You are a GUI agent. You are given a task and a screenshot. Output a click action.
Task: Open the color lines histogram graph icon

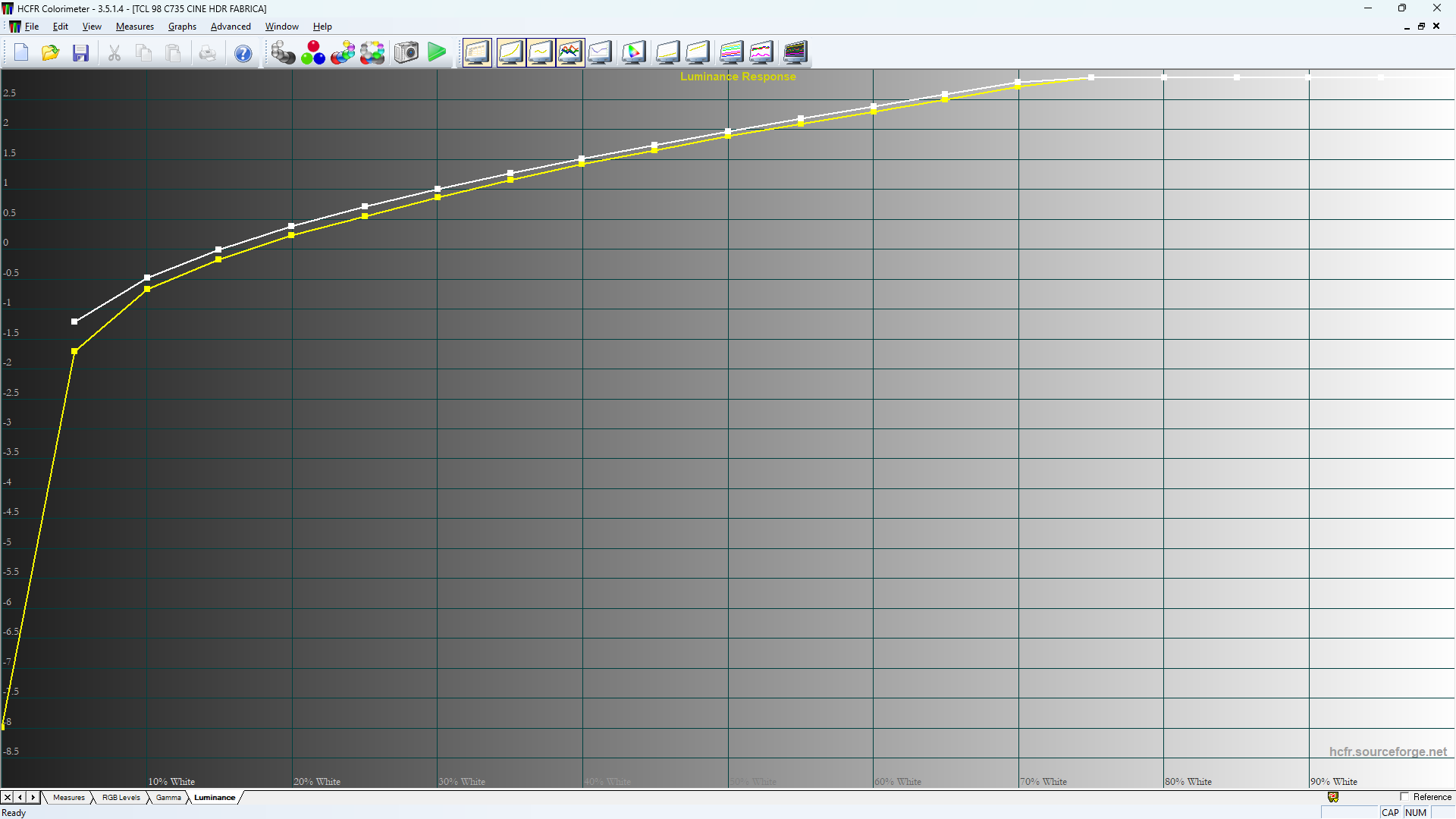(731, 53)
